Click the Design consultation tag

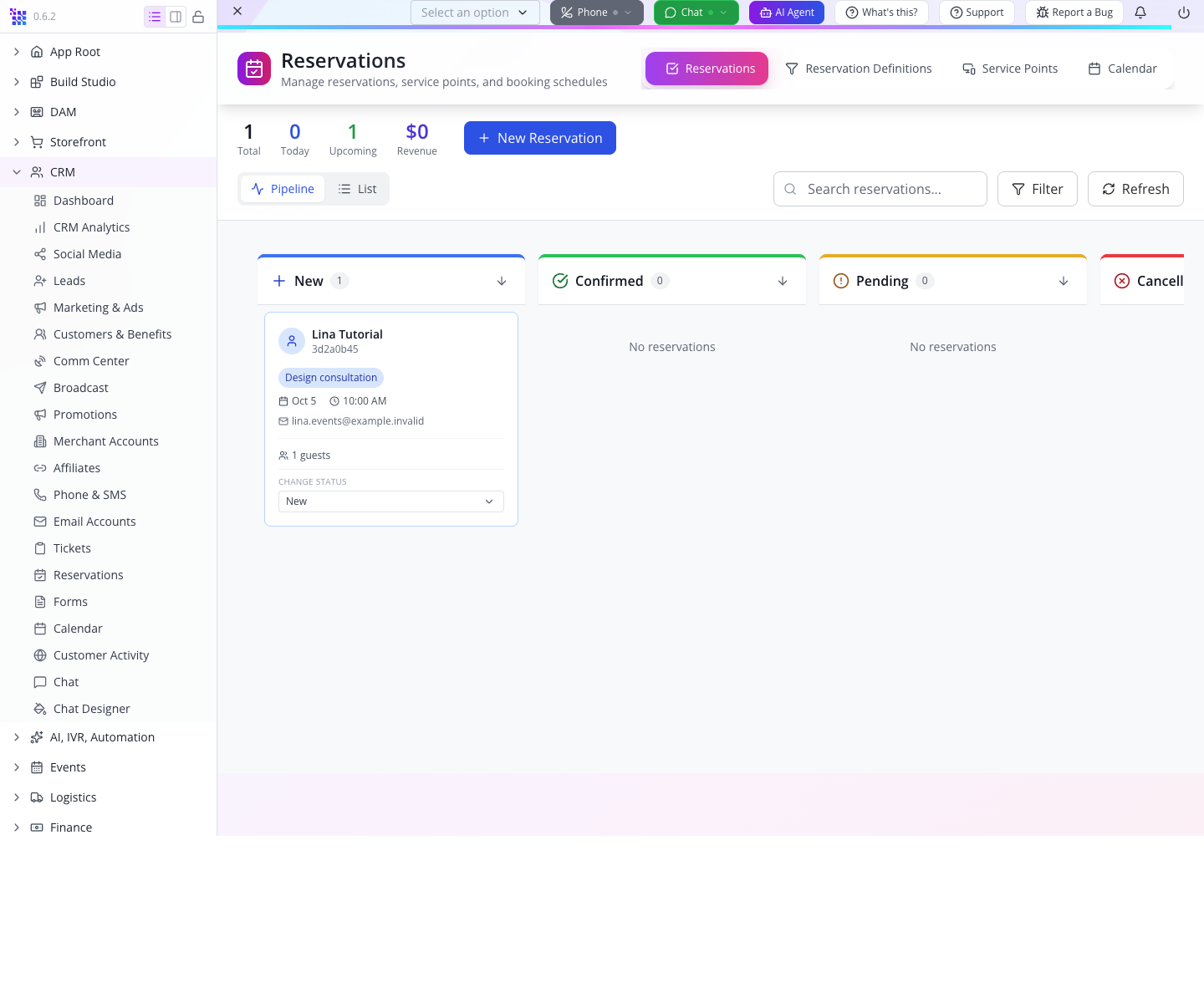[x=331, y=378]
